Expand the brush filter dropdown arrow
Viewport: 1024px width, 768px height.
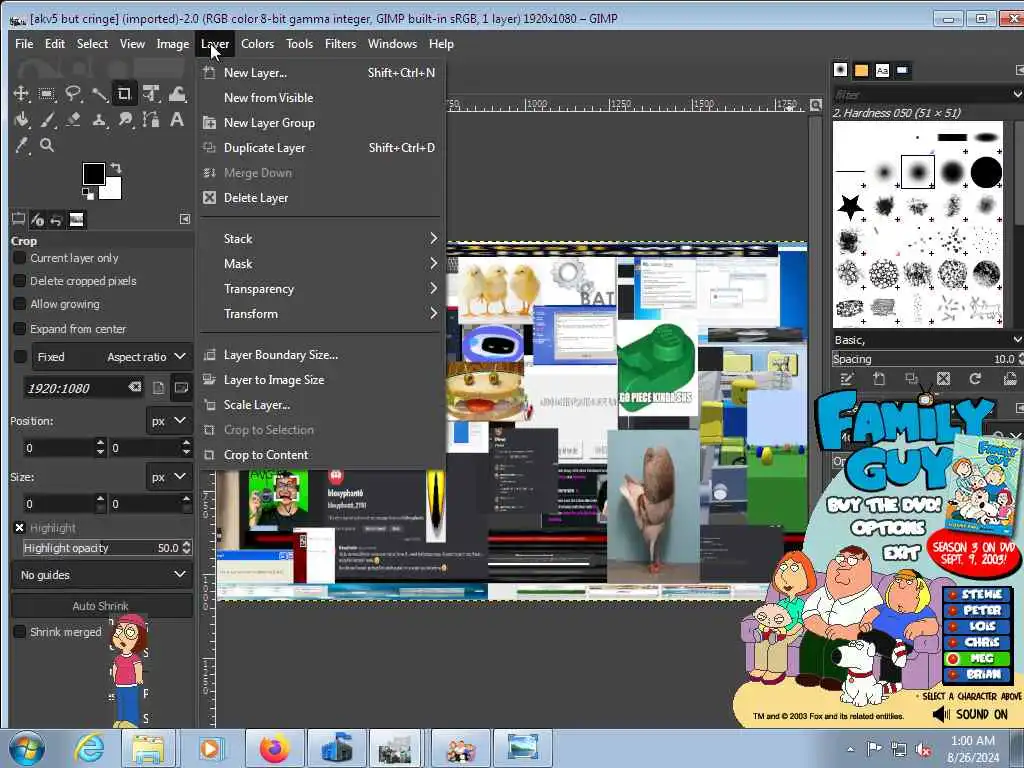(1017, 94)
